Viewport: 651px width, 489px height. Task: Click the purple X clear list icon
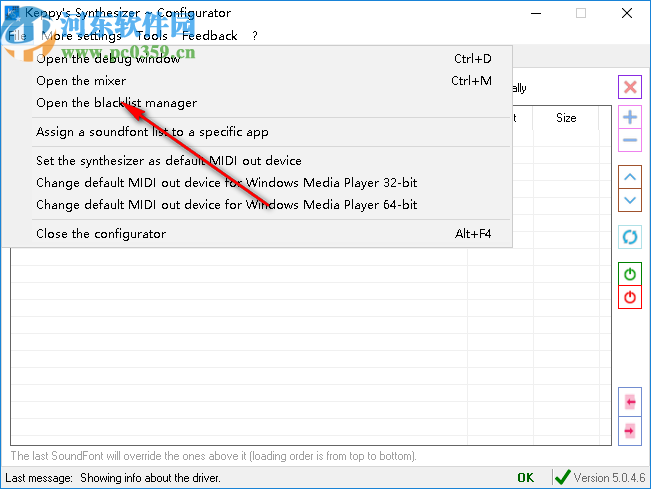tap(630, 87)
